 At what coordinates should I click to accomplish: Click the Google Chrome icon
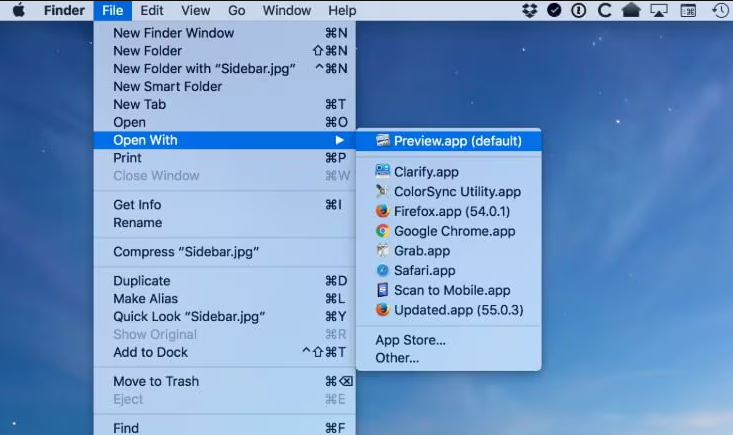point(382,231)
